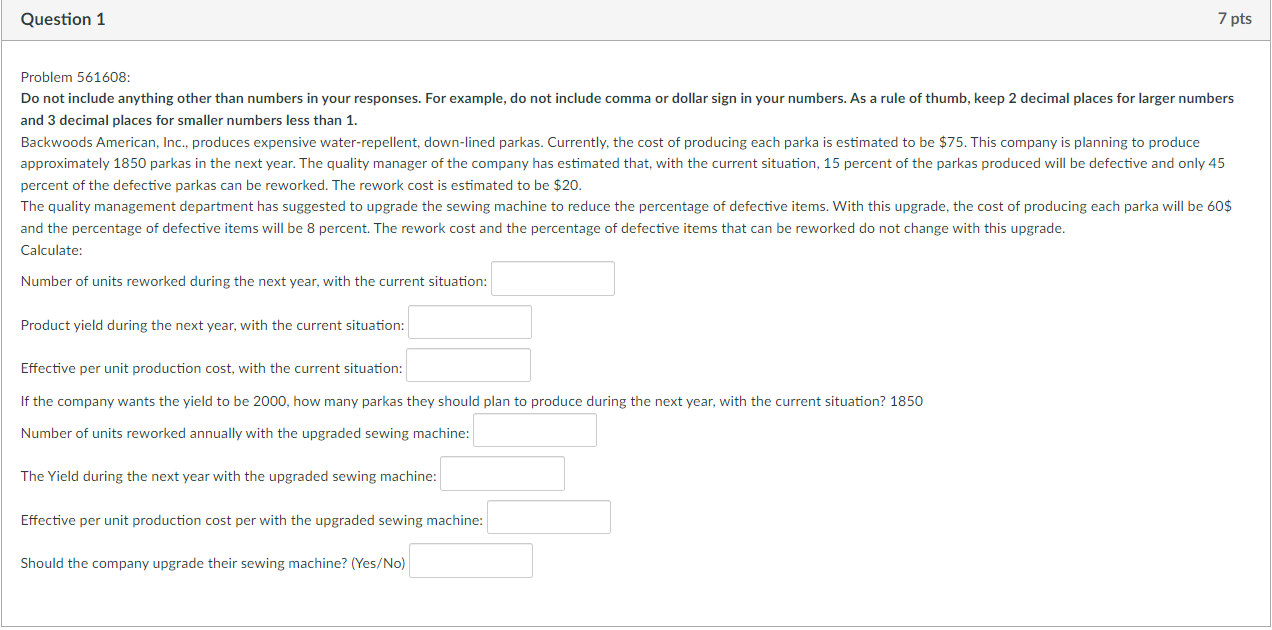
Task: Click the Effective per unit production cost label
Action: click(x=210, y=367)
